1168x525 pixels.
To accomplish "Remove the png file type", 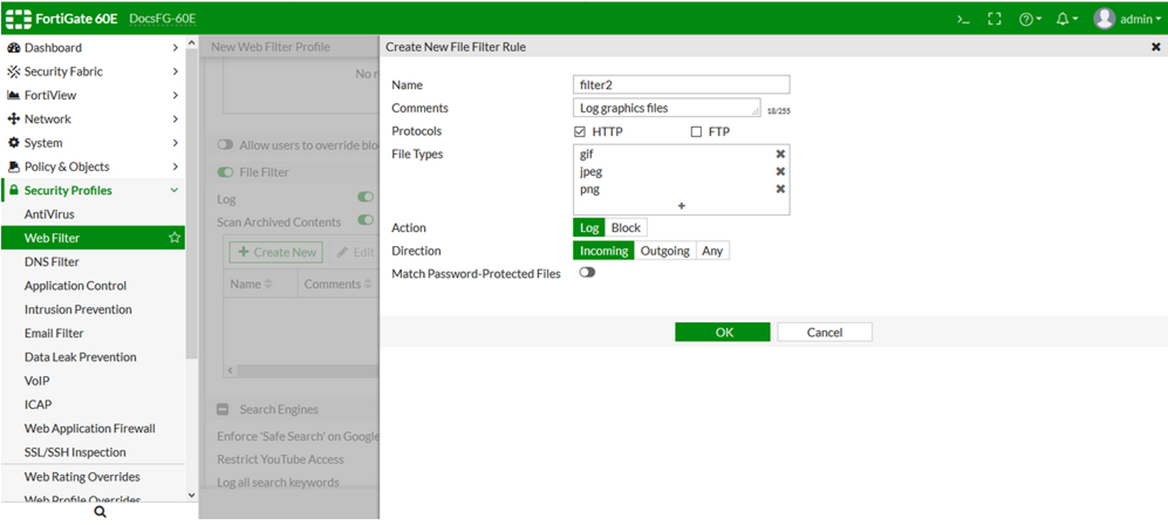I will pyautogui.click(x=780, y=189).
